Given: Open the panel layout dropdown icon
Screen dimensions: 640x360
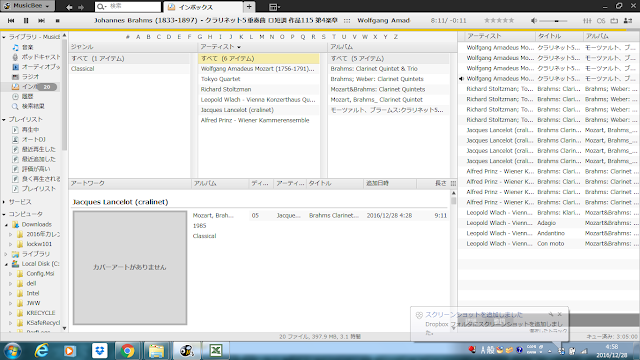Looking at the screenshot, I should pyautogui.click(x=274, y=7).
